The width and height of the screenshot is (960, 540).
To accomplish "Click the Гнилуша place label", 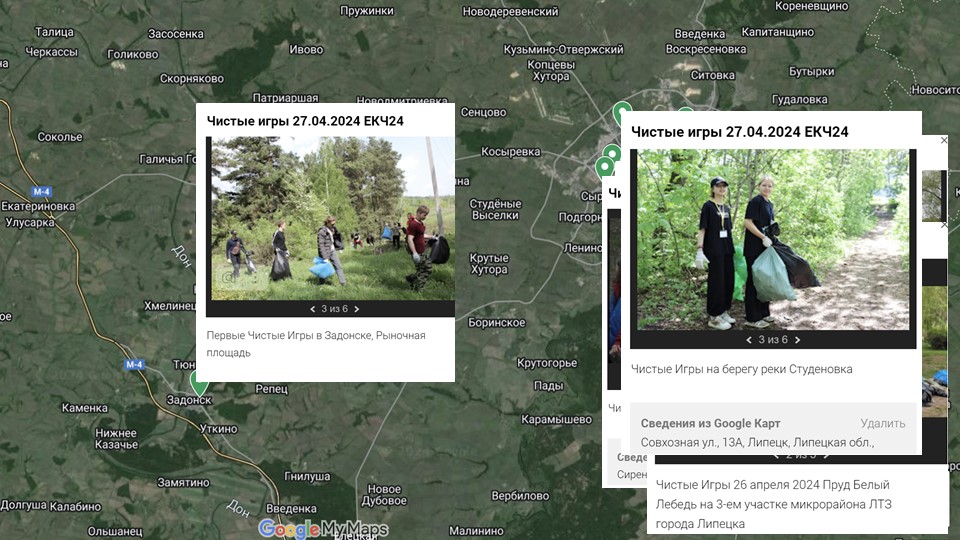I will [307, 476].
